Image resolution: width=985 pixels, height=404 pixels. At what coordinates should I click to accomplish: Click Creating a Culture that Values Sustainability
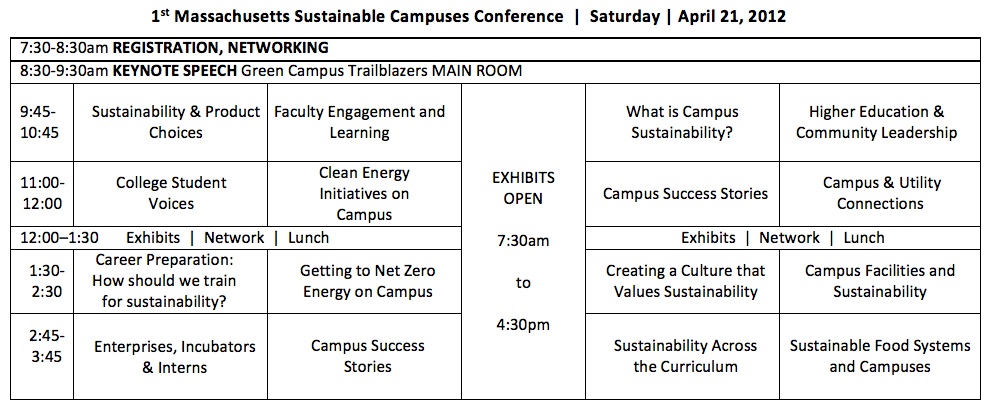(682, 281)
